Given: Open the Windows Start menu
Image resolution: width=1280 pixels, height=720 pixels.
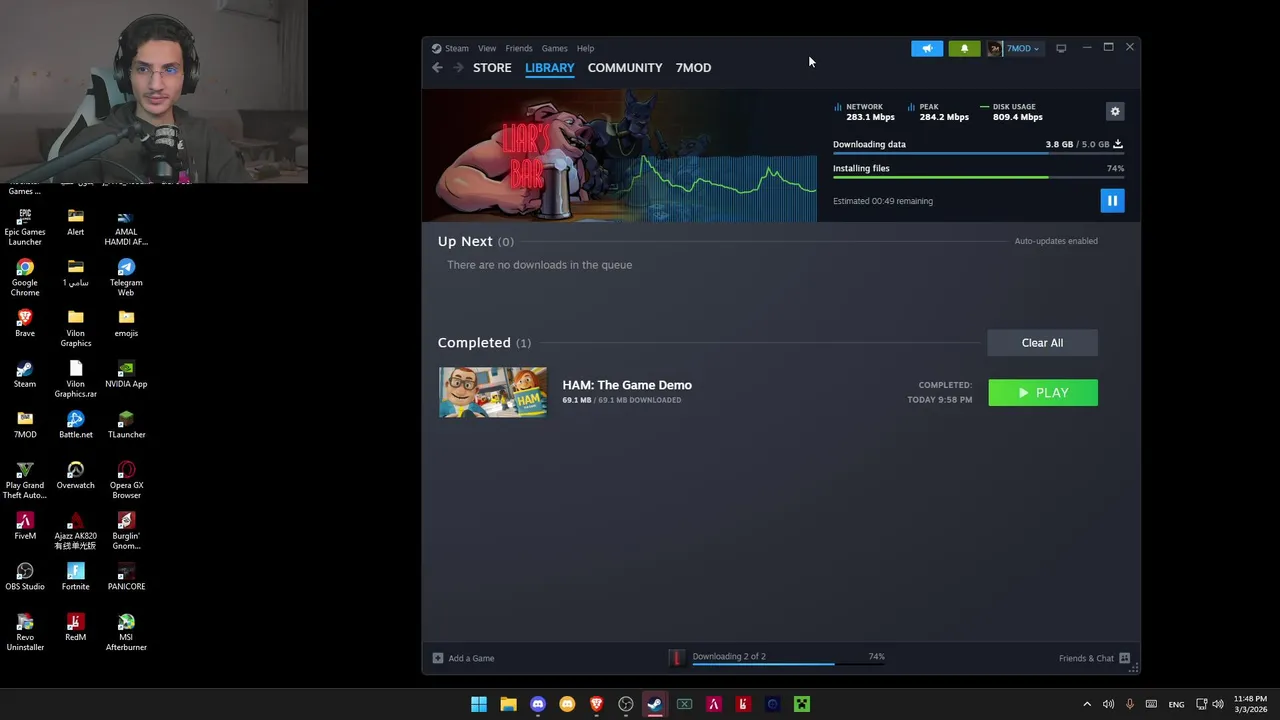Looking at the screenshot, I should pyautogui.click(x=479, y=704).
